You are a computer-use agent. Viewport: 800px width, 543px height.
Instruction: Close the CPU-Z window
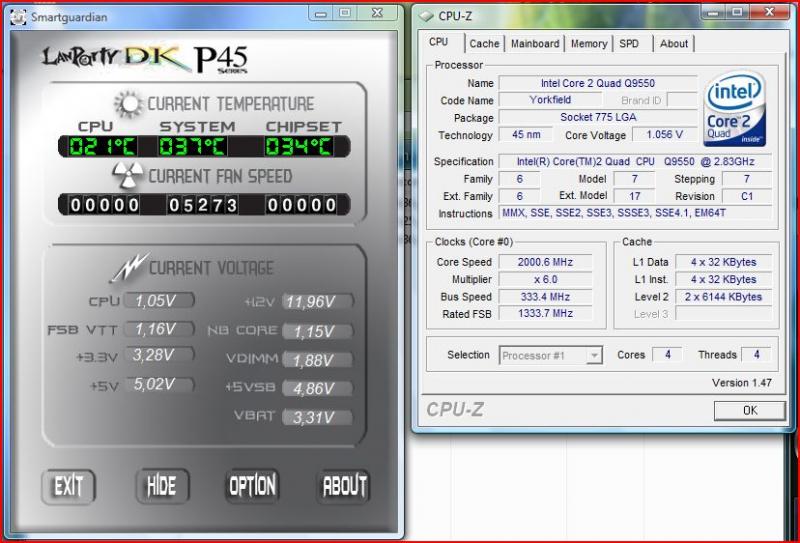[x=770, y=13]
